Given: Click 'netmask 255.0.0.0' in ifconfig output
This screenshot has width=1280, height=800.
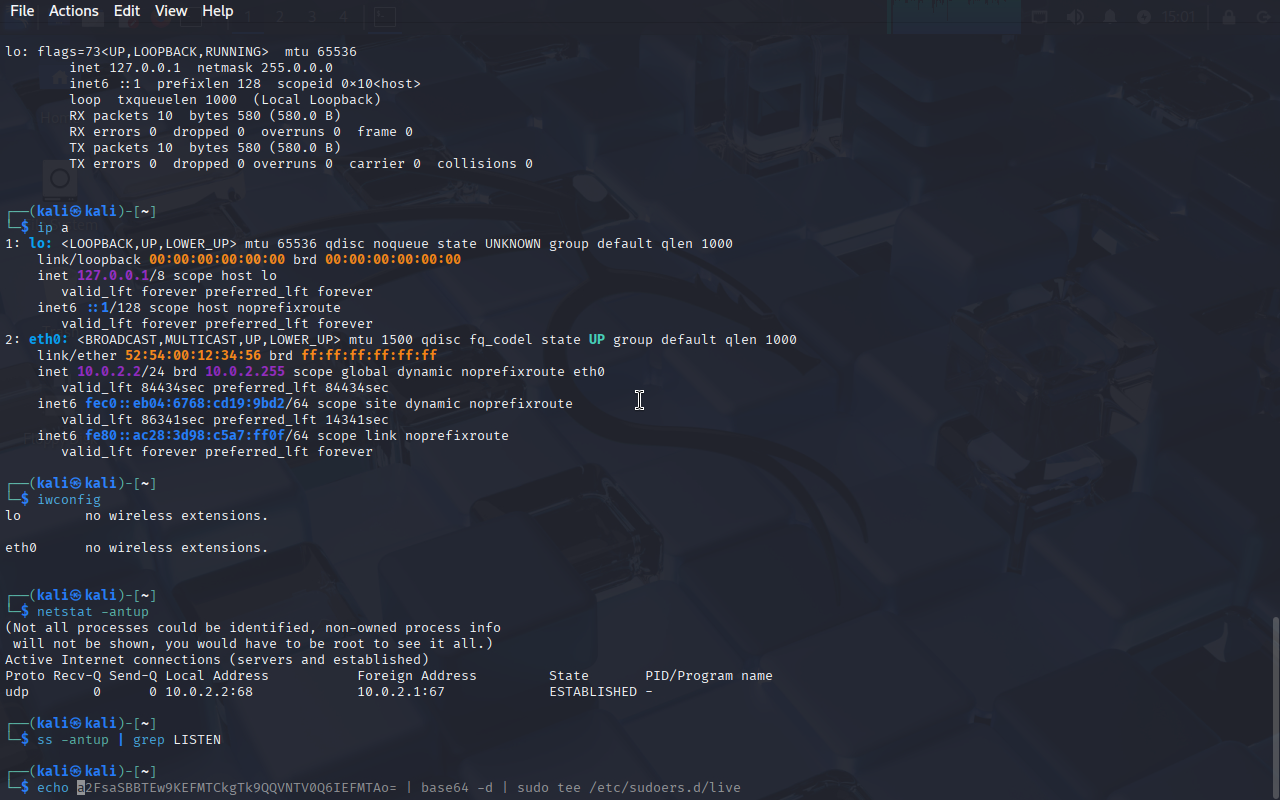Looking at the screenshot, I should coord(265,68).
